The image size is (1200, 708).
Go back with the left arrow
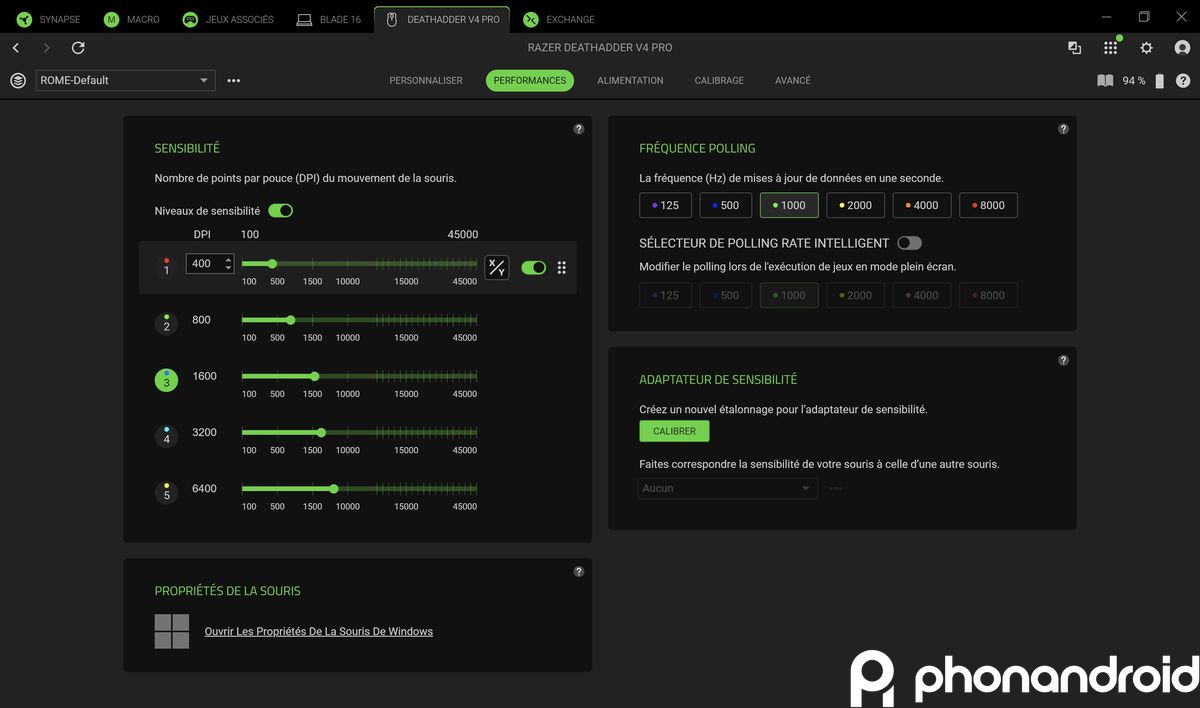pyautogui.click(x=16, y=48)
